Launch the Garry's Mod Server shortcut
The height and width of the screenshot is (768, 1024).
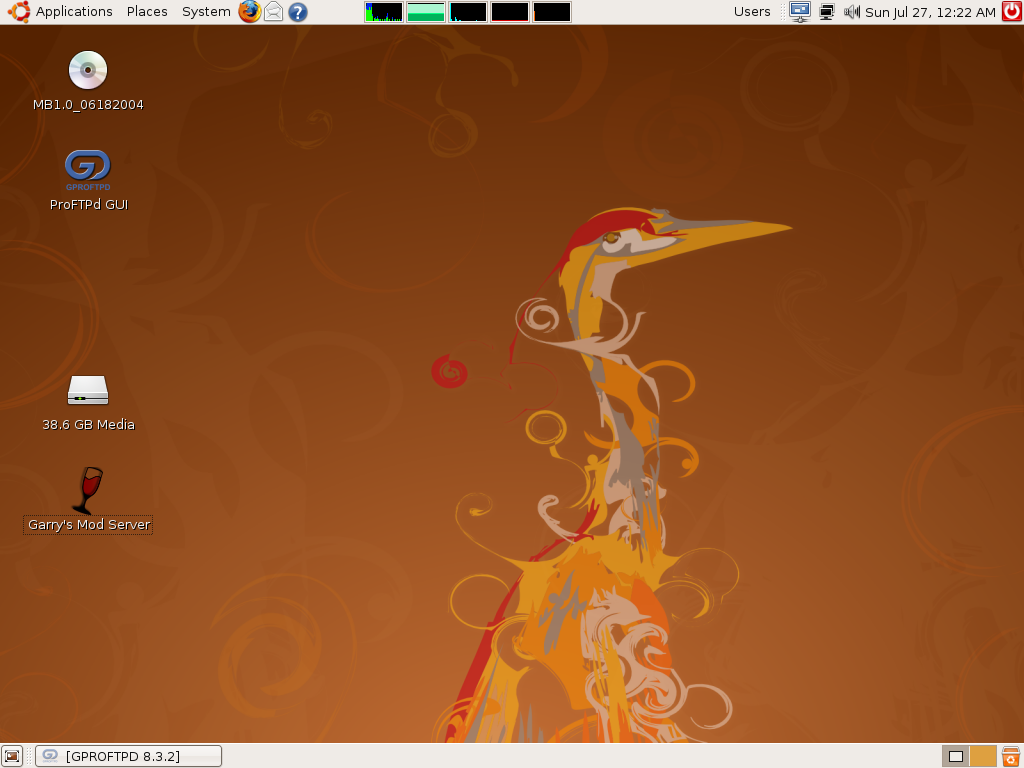click(88, 490)
